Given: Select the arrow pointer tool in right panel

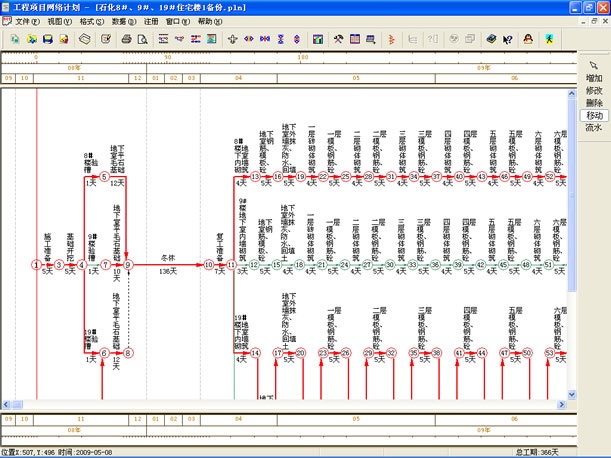Looking at the screenshot, I should 594,64.
